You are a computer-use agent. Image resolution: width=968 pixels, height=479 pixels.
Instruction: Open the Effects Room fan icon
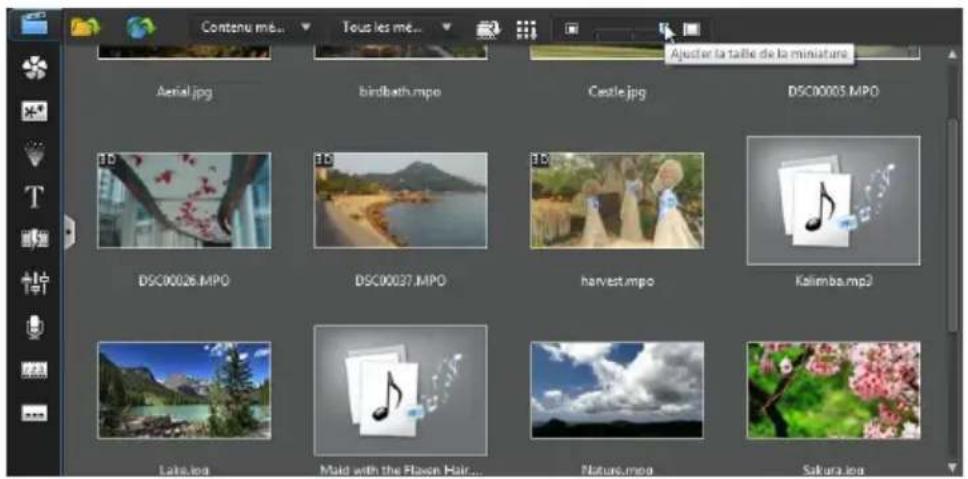point(34,69)
